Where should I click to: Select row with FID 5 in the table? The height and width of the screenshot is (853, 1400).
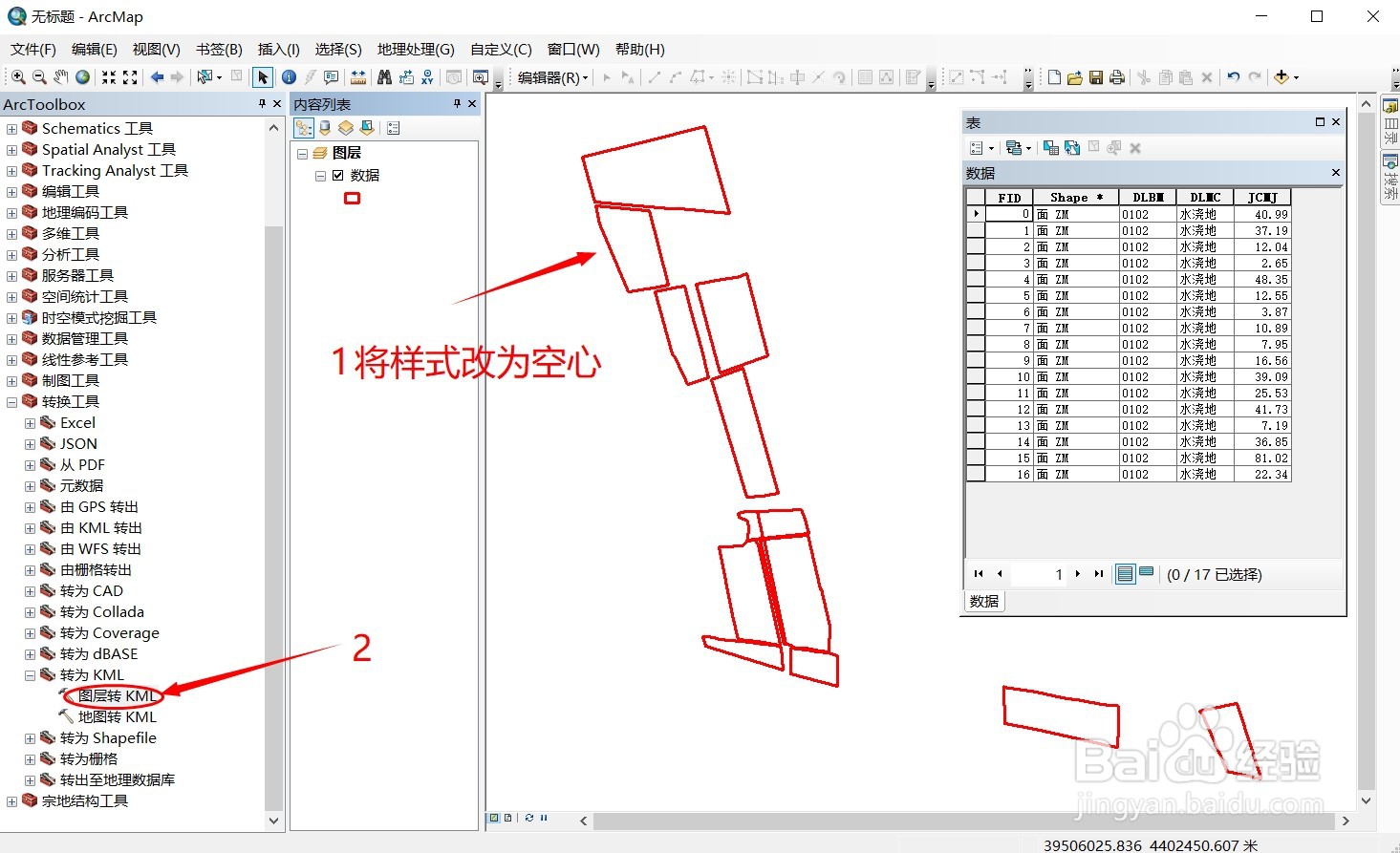coord(974,295)
